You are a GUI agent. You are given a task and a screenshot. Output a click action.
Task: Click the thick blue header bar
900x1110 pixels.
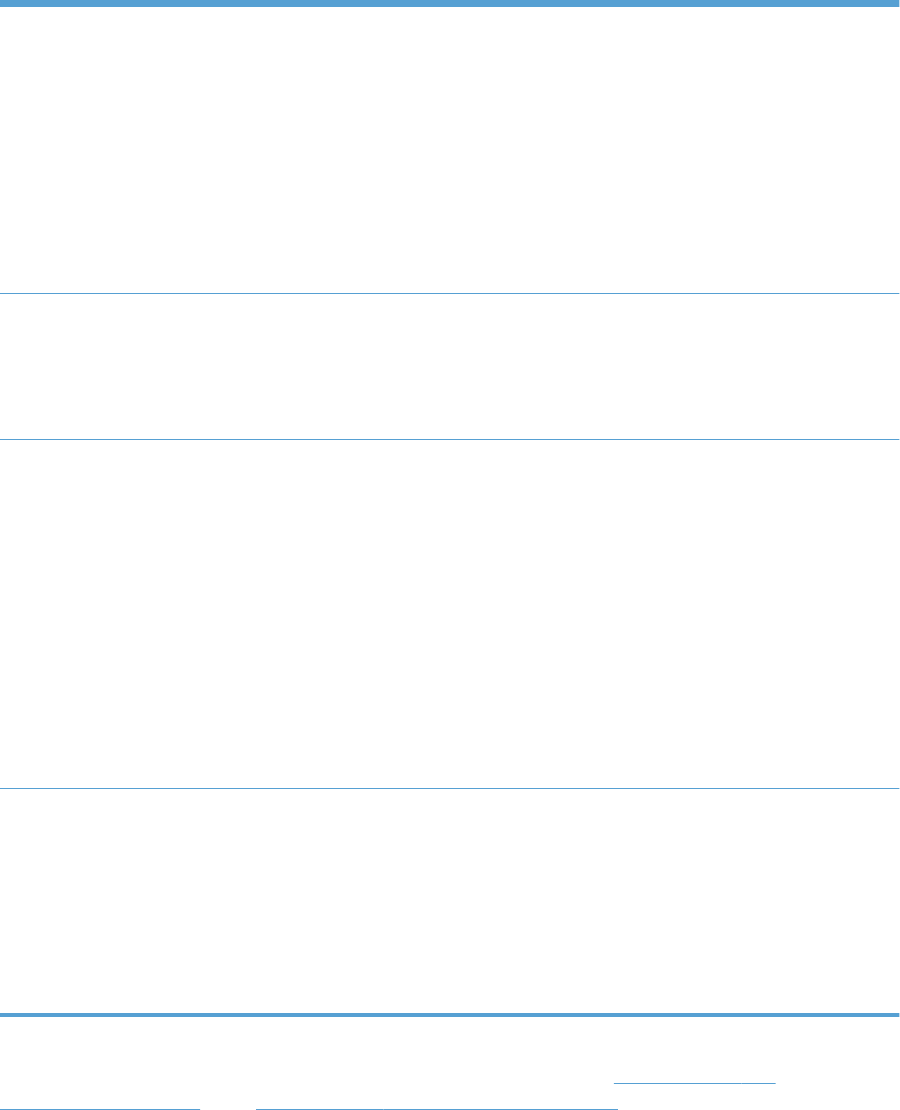[x=450, y=4]
